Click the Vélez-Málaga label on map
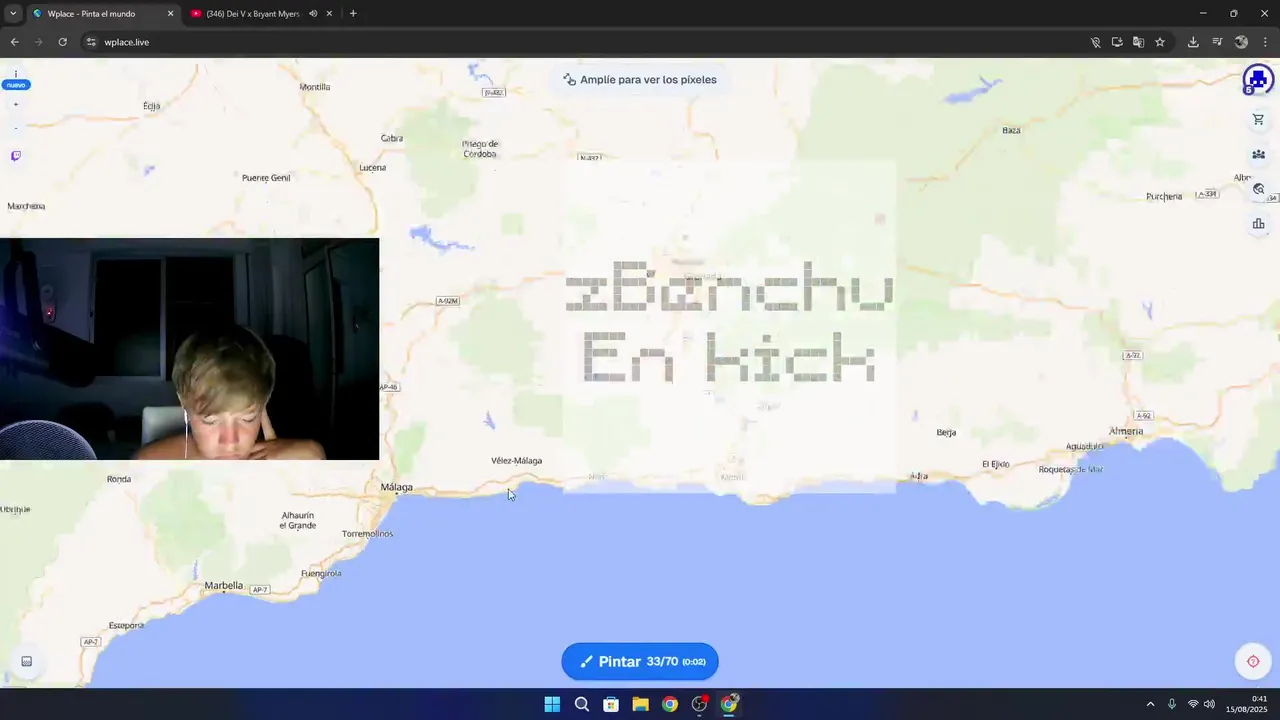The width and height of the screenshot is (1280, 720). [x=516, y=461]
